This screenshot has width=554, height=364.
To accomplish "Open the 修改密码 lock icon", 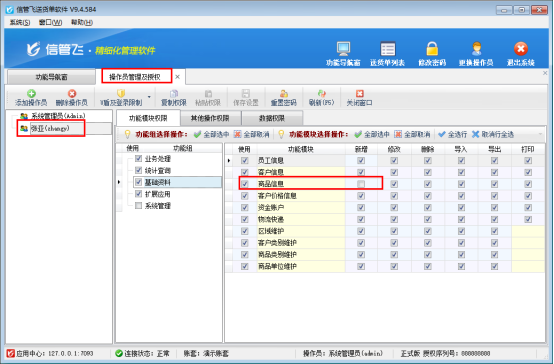I will (432, 49).
